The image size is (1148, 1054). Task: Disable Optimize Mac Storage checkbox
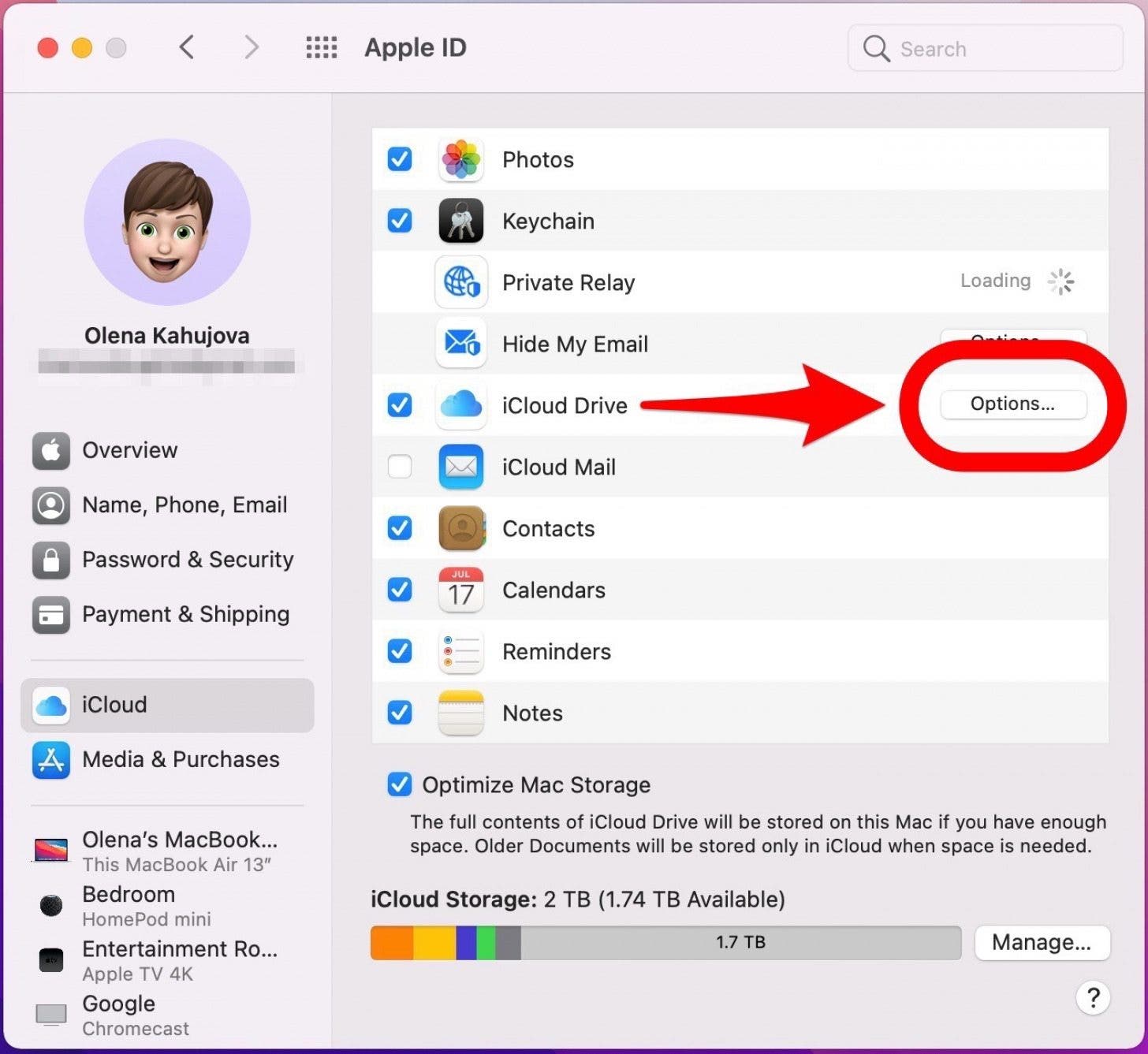coord(400,784)
